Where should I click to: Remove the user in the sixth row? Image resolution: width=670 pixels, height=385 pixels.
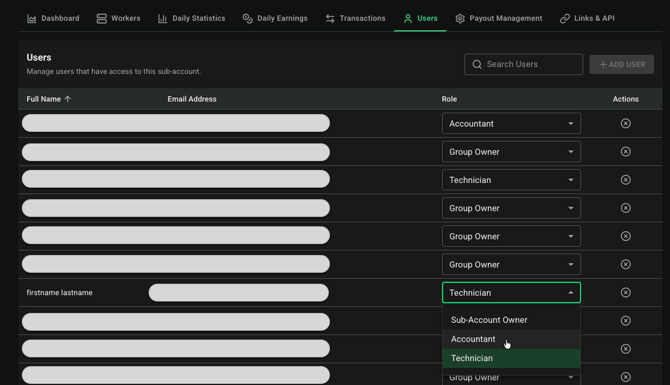[626, 265]
